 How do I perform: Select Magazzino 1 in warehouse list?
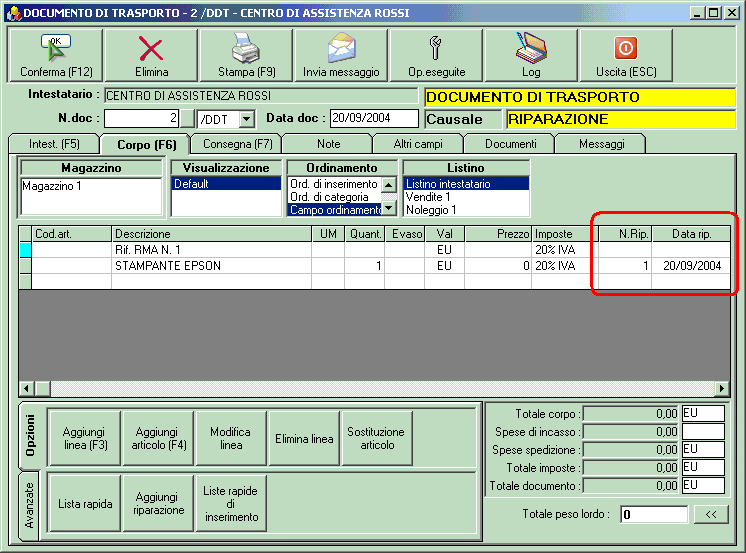92,186
